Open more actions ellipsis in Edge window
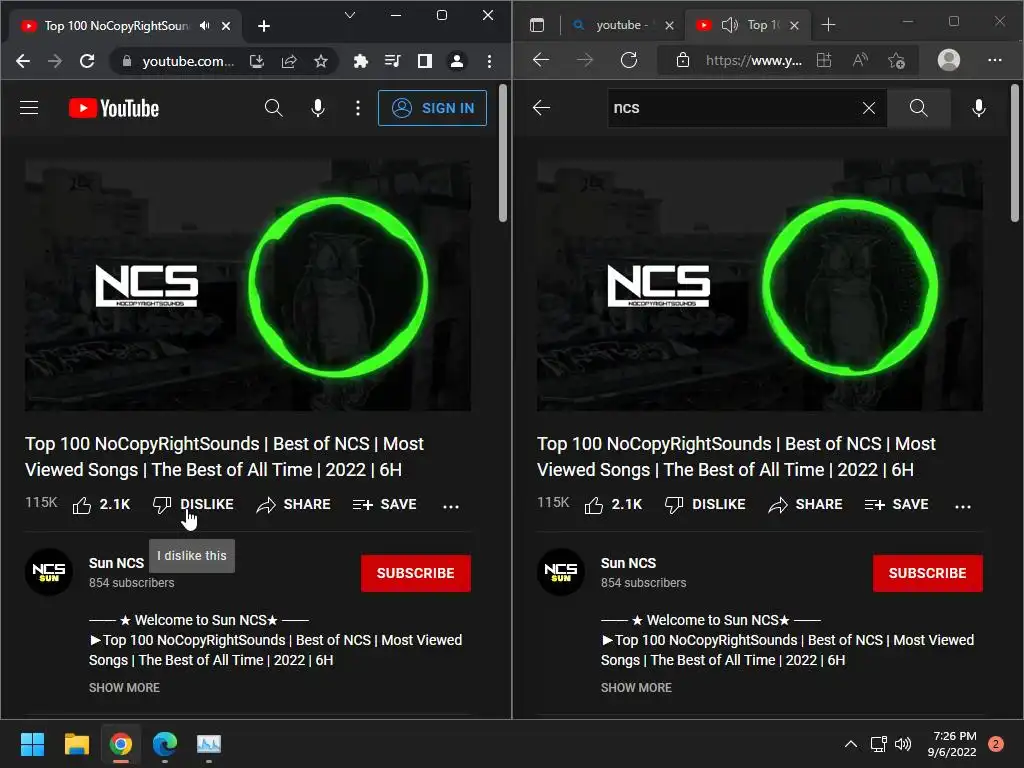Image resolution: width=1024 pixels, height=768 pixels. pos(963,505)
